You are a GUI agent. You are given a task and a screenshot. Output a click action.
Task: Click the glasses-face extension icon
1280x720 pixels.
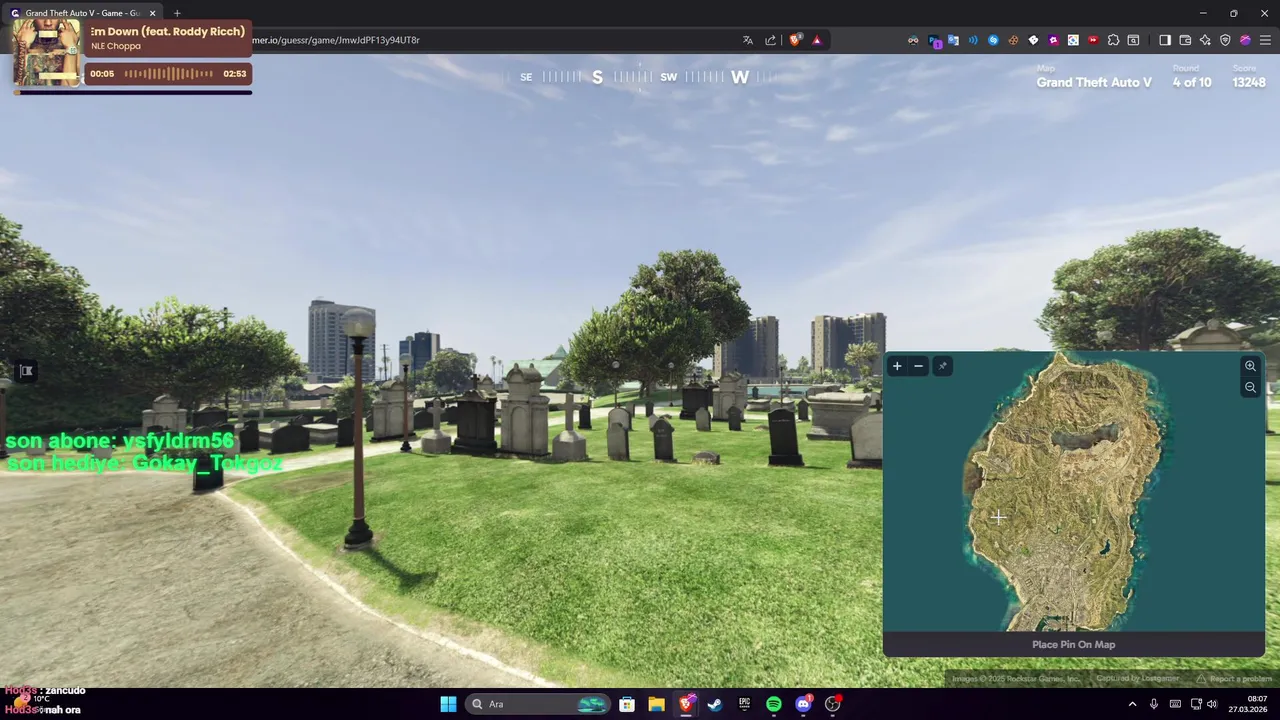pyautogui.click(x=913, y=40)
